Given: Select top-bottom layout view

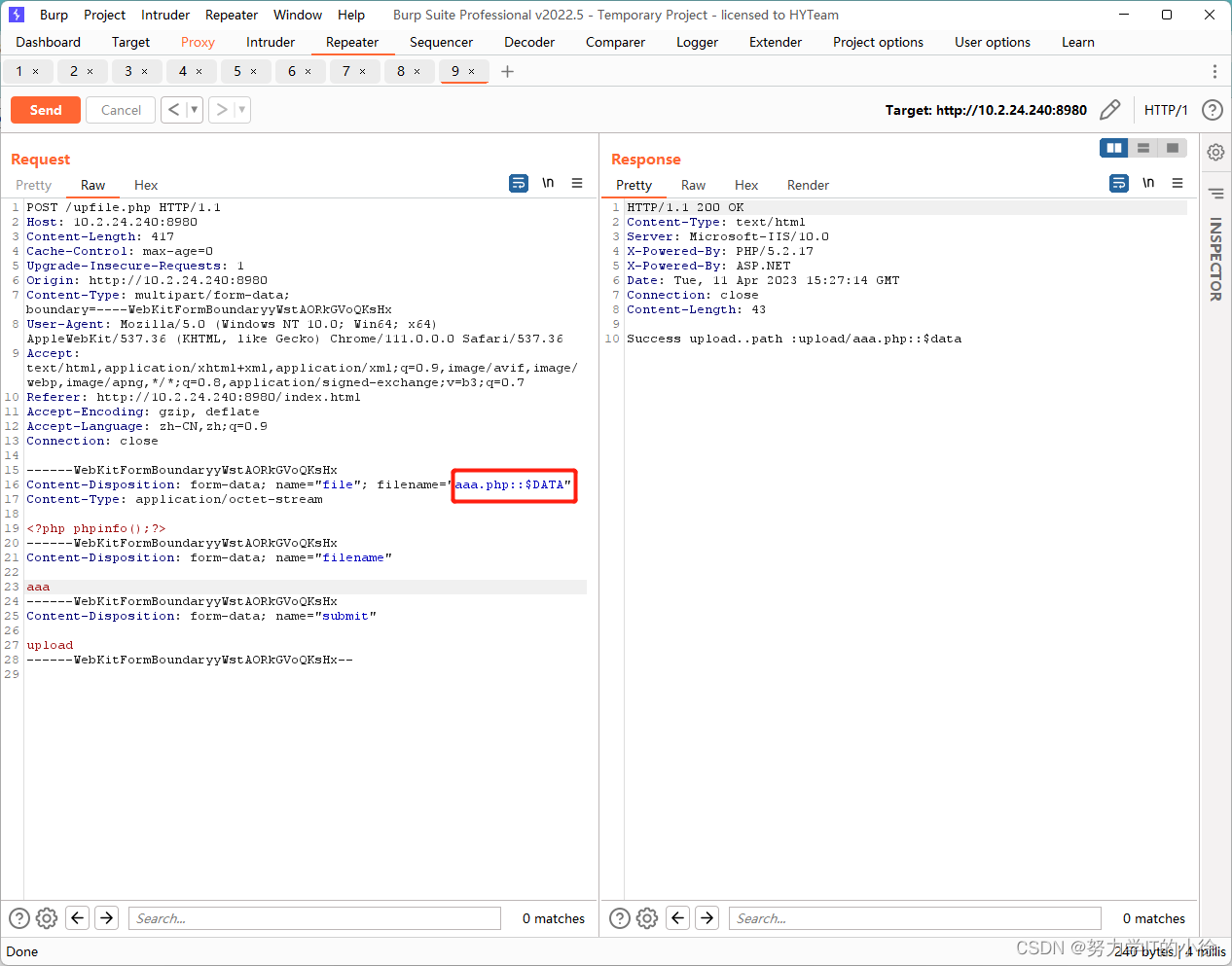Looking at the screenshot, I should (1143, 148).
